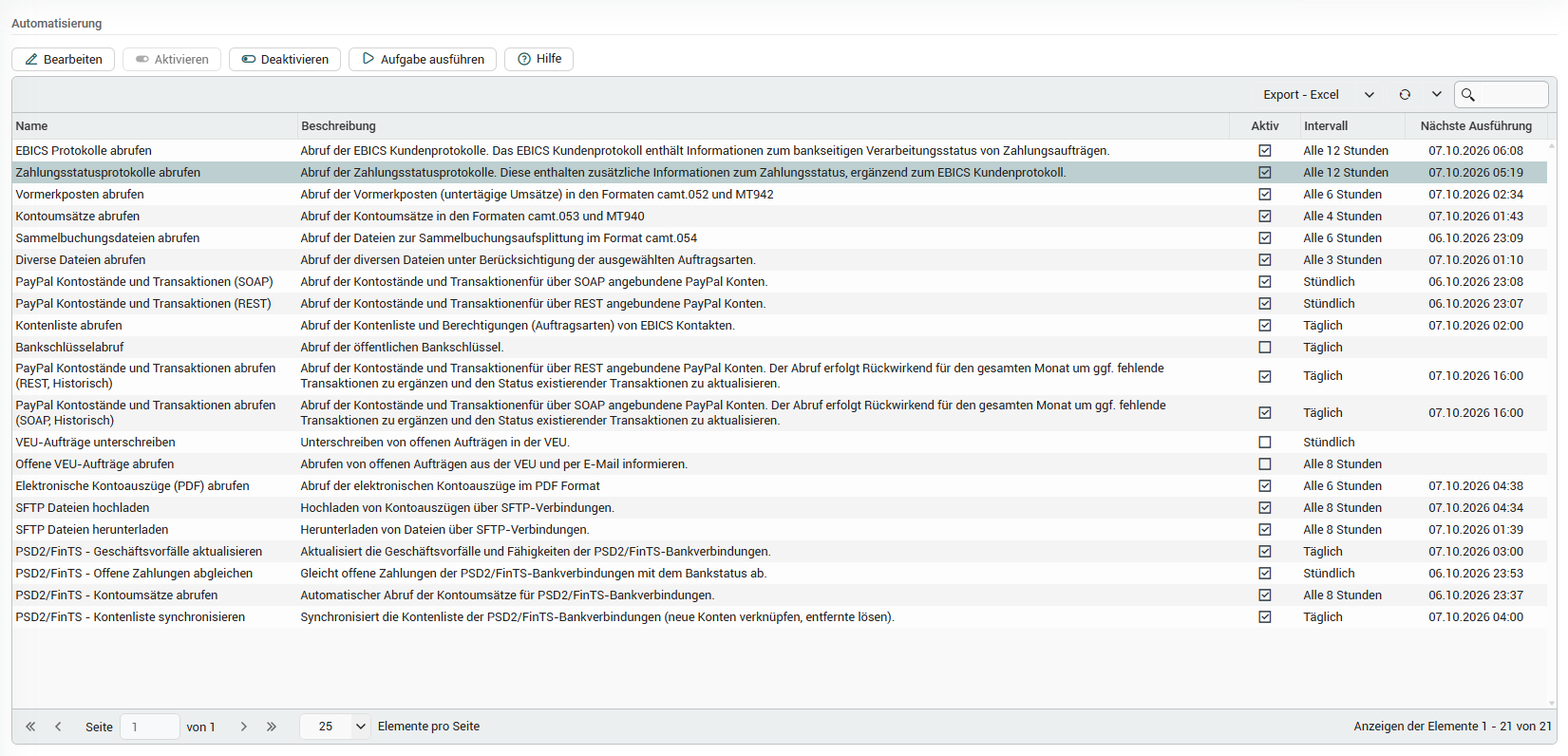Open the elements per page dropdown

(x=361, y=727)
